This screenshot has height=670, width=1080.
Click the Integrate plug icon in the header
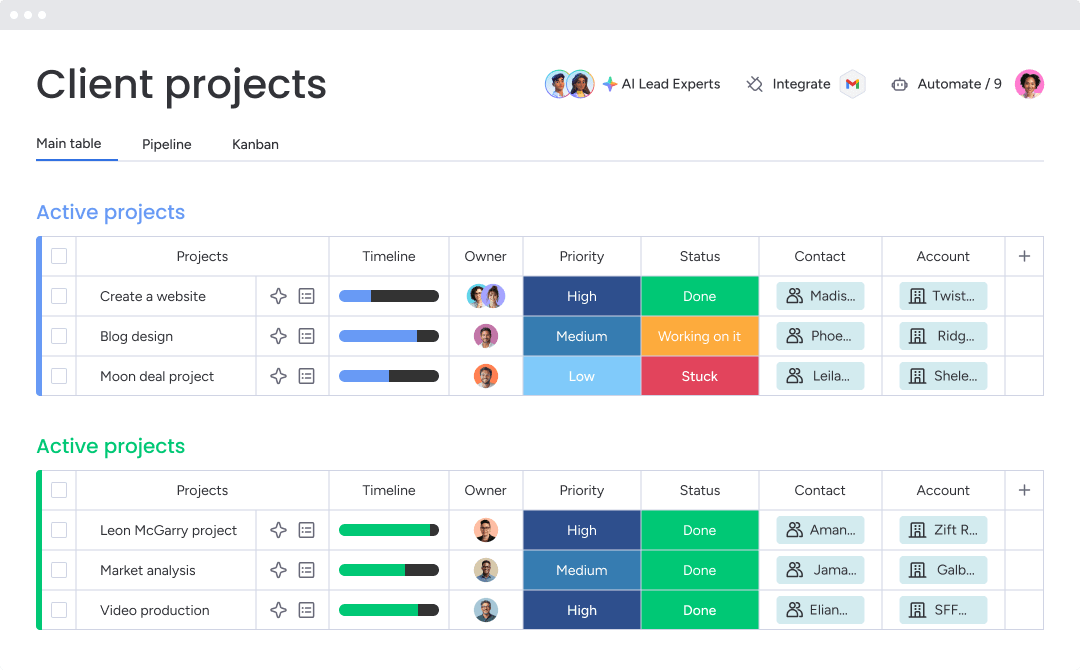click(x=754, y=84)
